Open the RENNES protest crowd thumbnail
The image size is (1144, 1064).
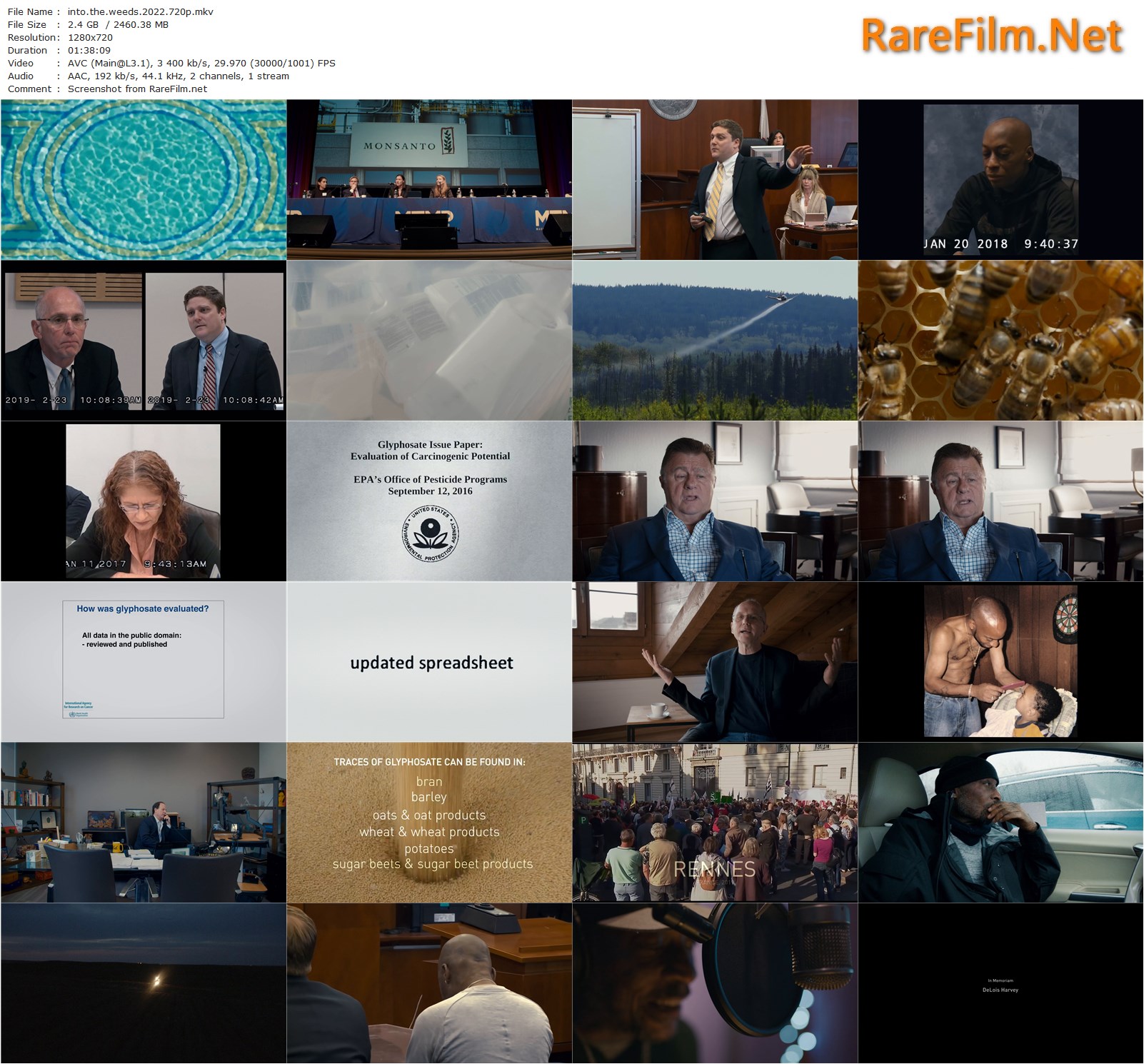click(x=715, y=822)
